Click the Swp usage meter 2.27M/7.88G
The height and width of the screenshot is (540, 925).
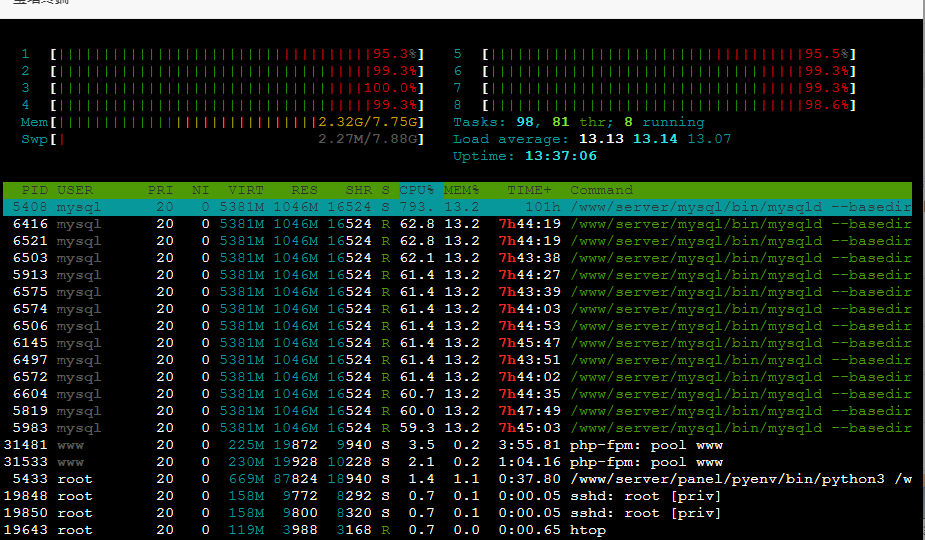pos(237,139)
